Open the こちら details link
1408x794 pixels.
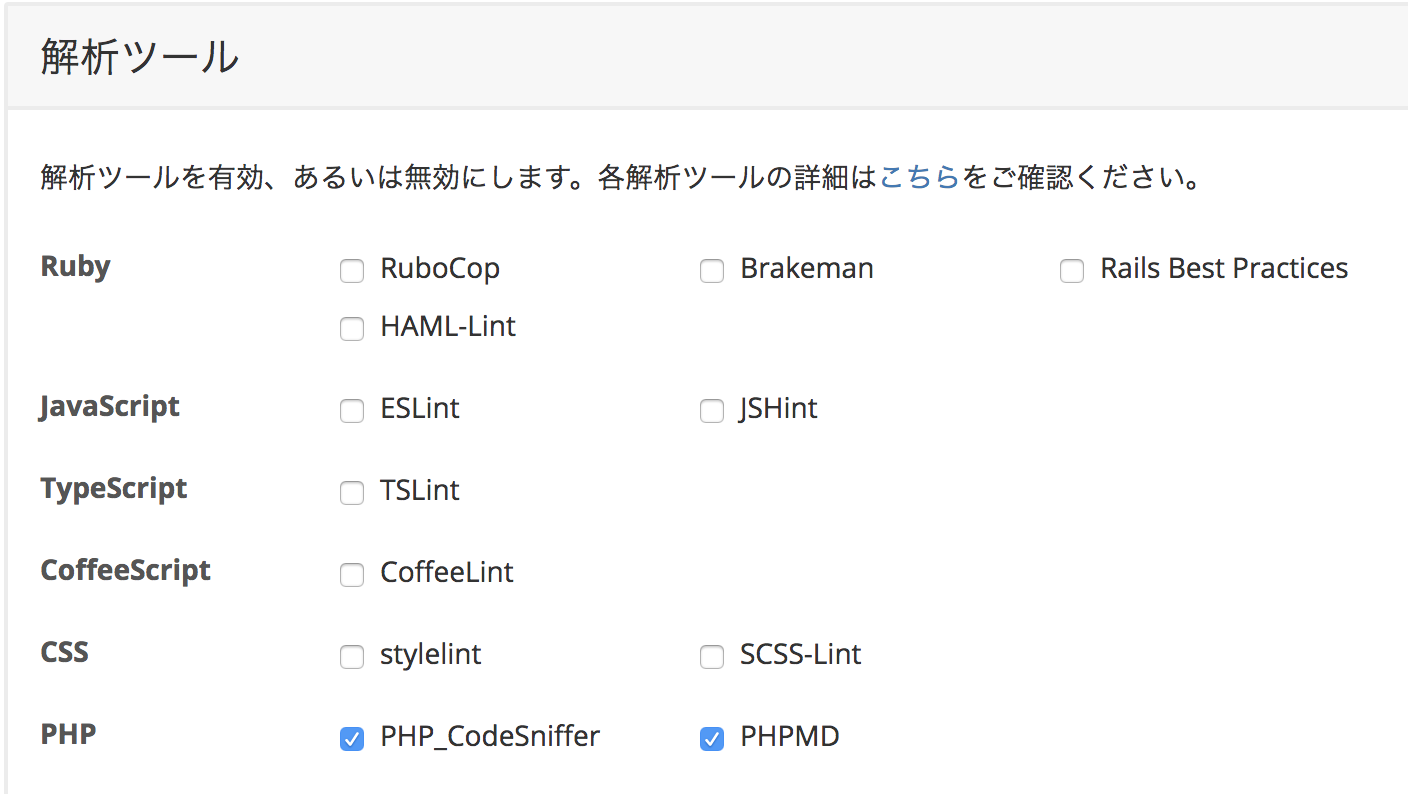point(920,179)
